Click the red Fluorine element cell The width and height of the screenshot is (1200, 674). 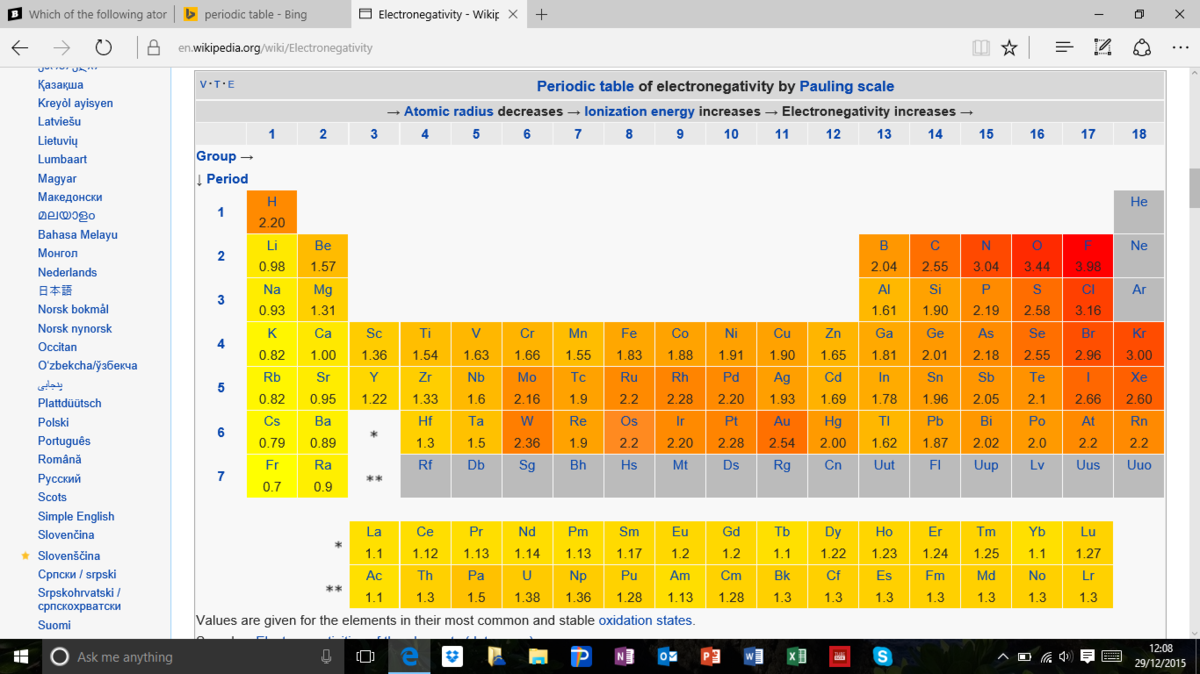click(1088, 256)
